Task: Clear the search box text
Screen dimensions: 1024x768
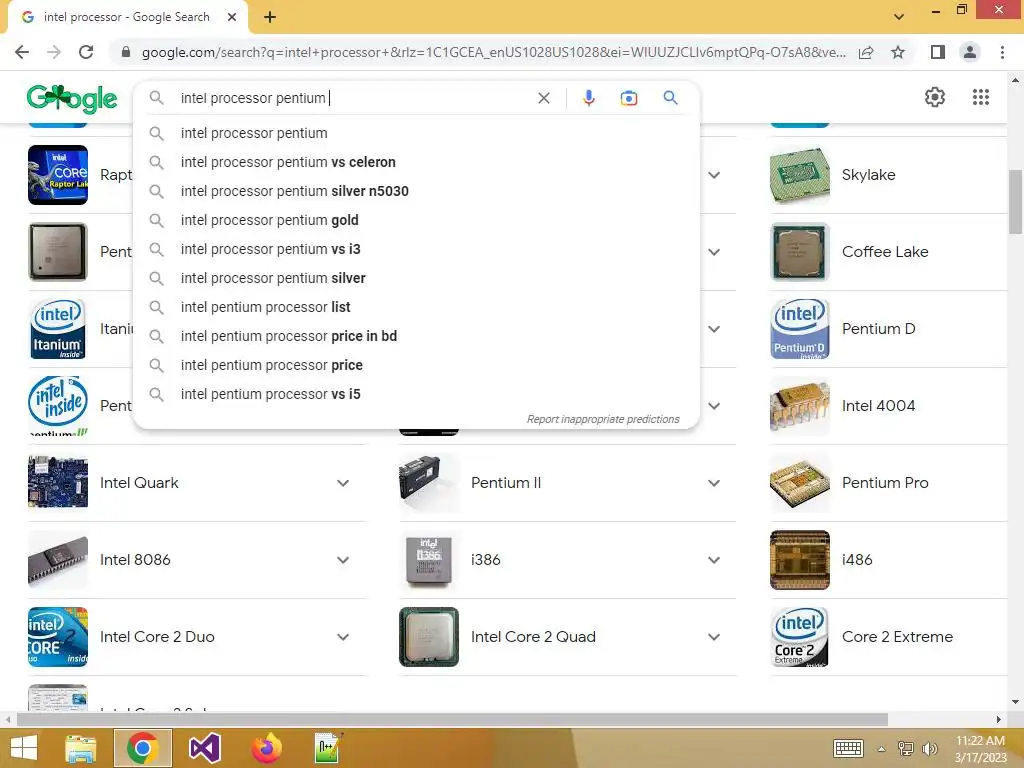Action: point(543,98)
